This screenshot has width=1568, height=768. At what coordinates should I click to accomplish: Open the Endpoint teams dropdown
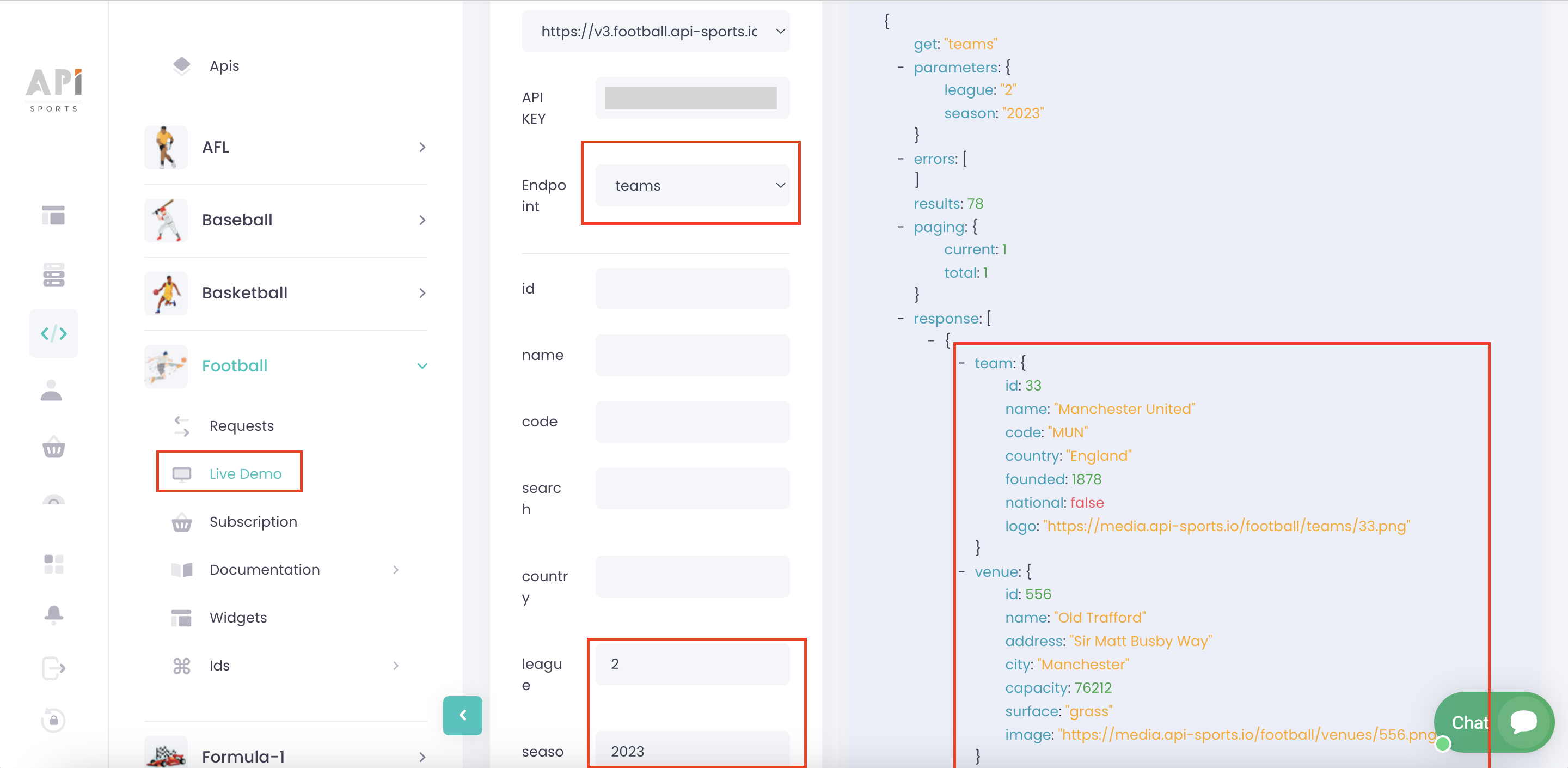pos(693,186)
